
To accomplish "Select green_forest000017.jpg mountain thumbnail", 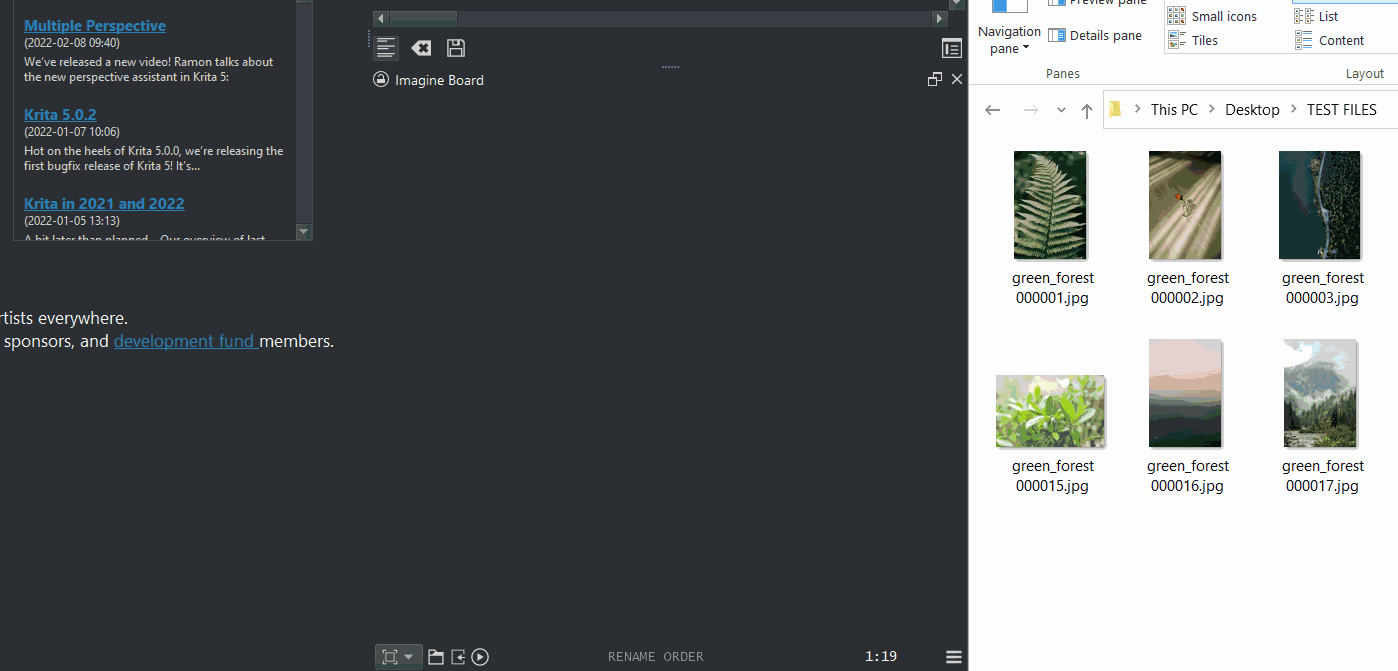I will click(1321, 394).
